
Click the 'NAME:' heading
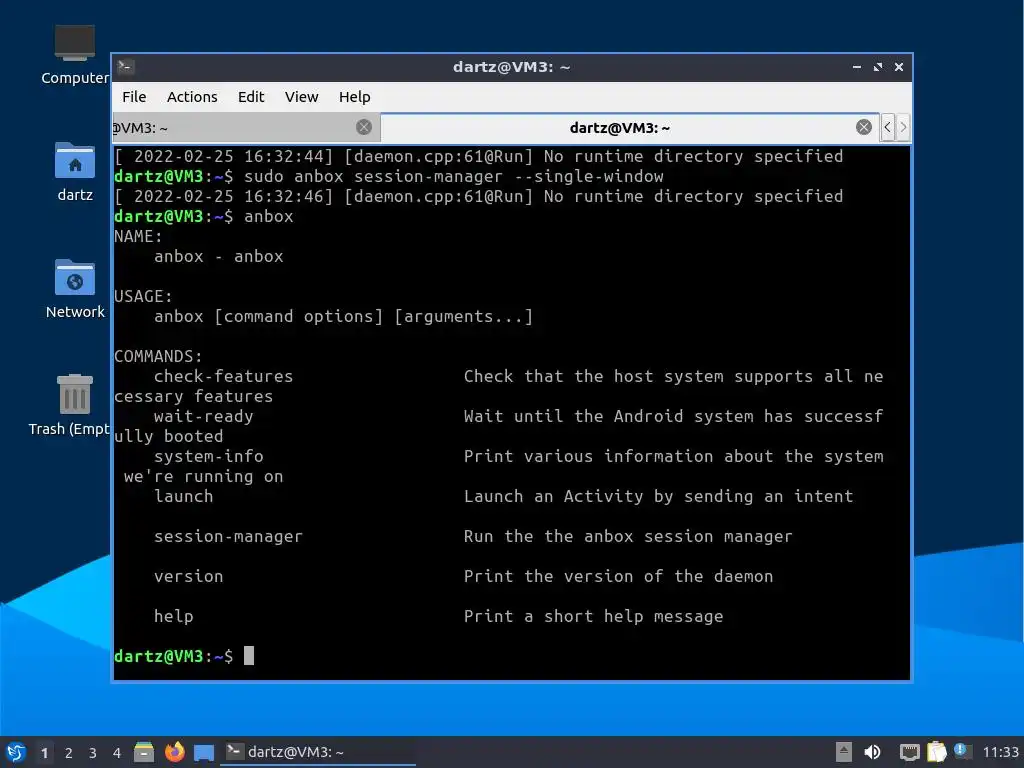point(138,236)
